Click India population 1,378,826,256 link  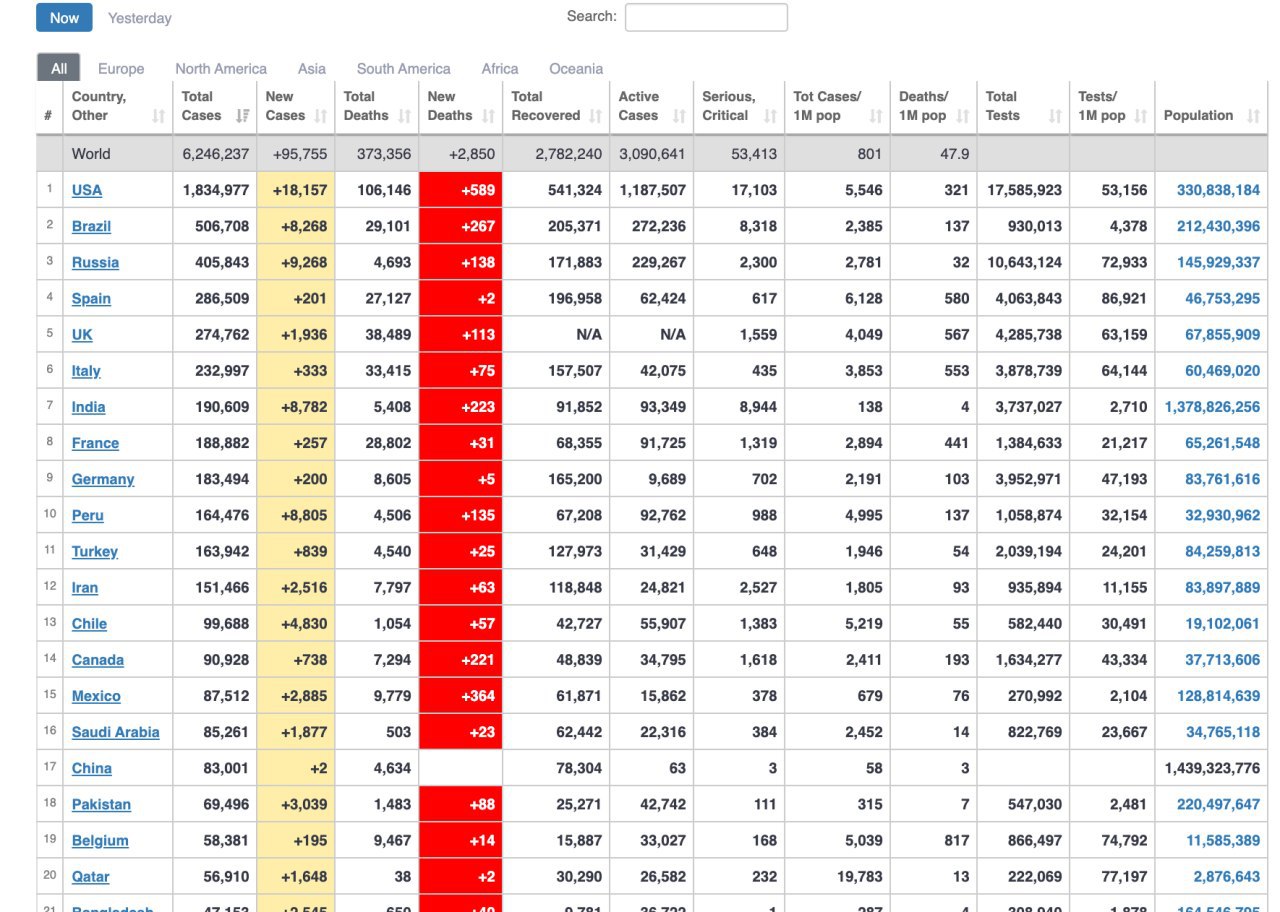[1212, 407]
